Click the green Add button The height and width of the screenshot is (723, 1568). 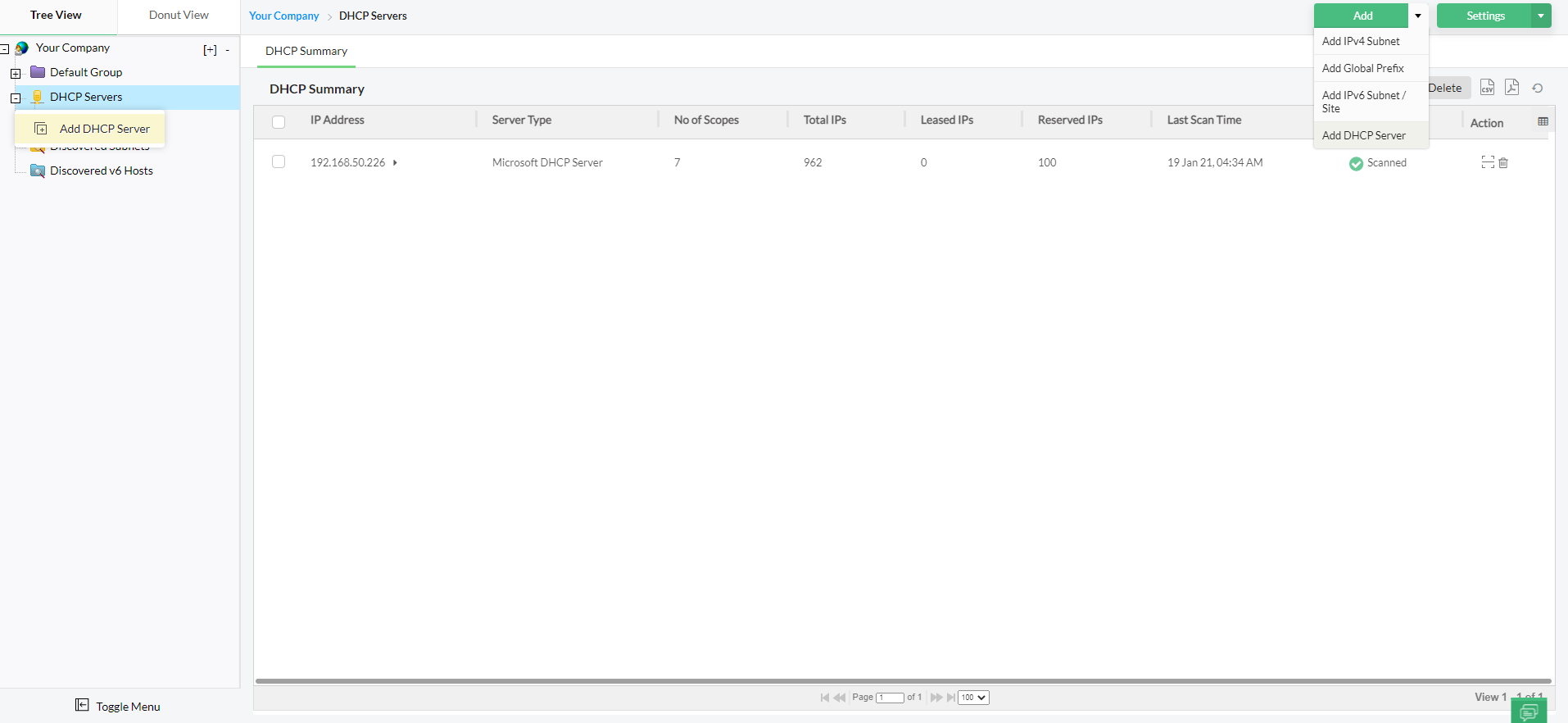(1362, 16)
